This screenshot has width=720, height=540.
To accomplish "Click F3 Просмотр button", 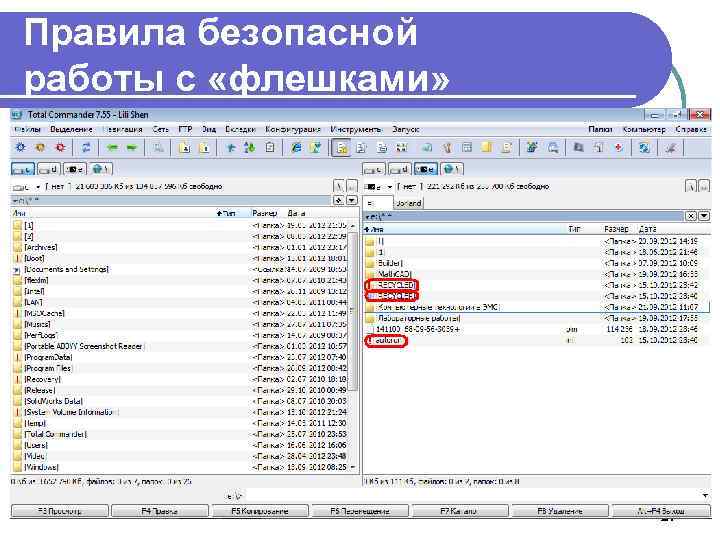I will [x=60, y=511].
